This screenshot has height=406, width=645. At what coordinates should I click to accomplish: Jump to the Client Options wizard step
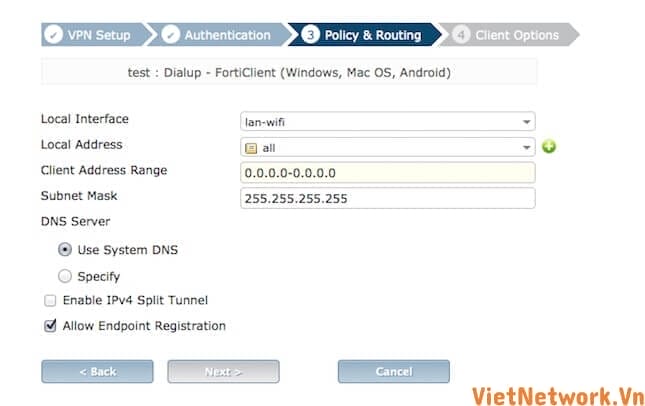[x=508, y=35]
